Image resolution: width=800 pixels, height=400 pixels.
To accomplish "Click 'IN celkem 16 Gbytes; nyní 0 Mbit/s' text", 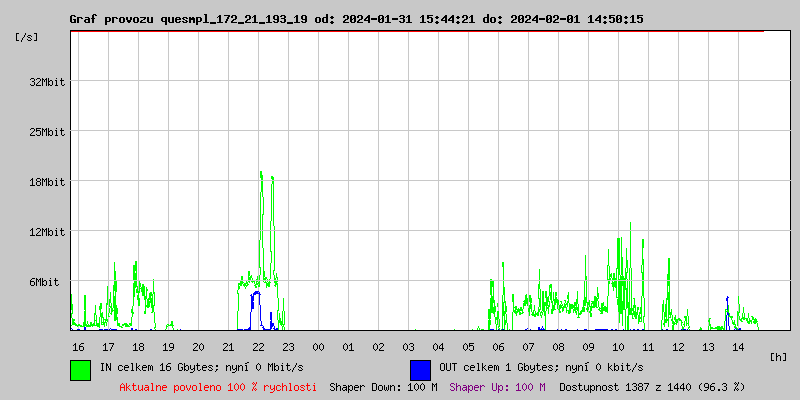I will 202,367.
